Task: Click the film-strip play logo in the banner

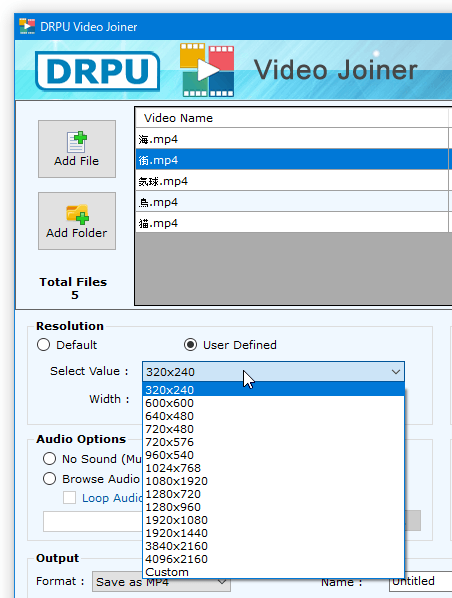Action: tap(207, 70)
